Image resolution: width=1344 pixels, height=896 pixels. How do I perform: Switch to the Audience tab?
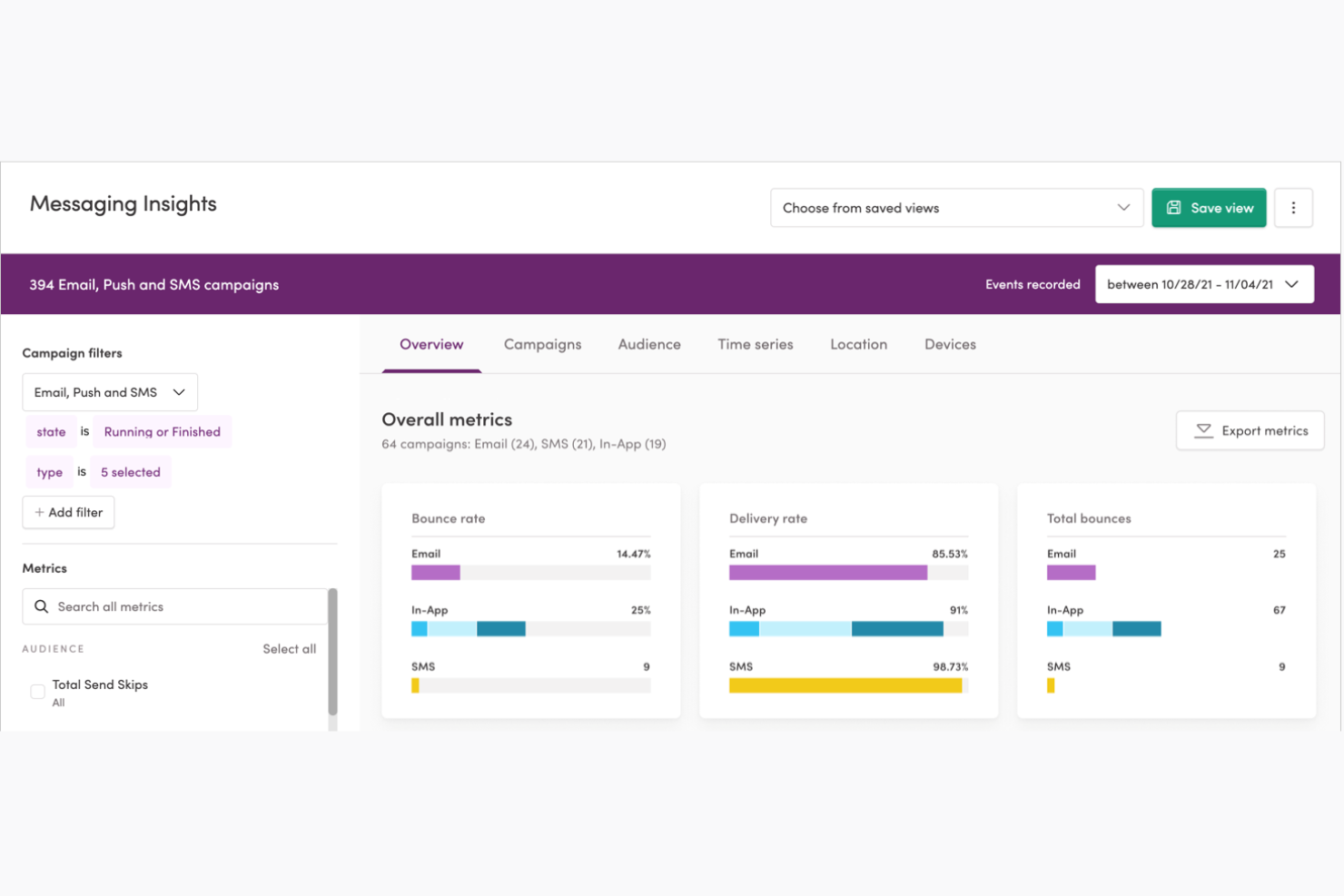click(649, 344)
